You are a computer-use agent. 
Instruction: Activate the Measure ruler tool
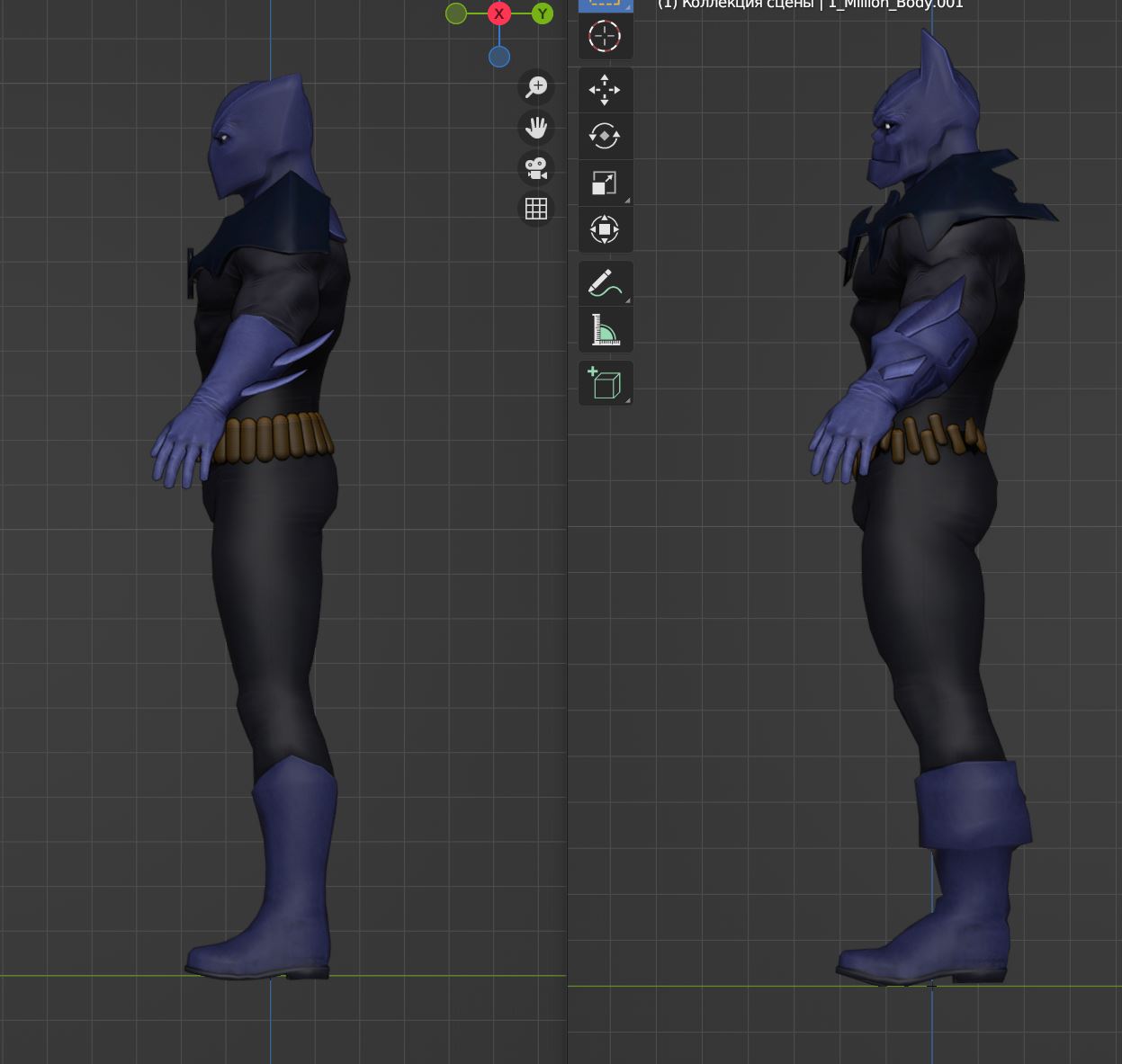click(x=605, y=330)
